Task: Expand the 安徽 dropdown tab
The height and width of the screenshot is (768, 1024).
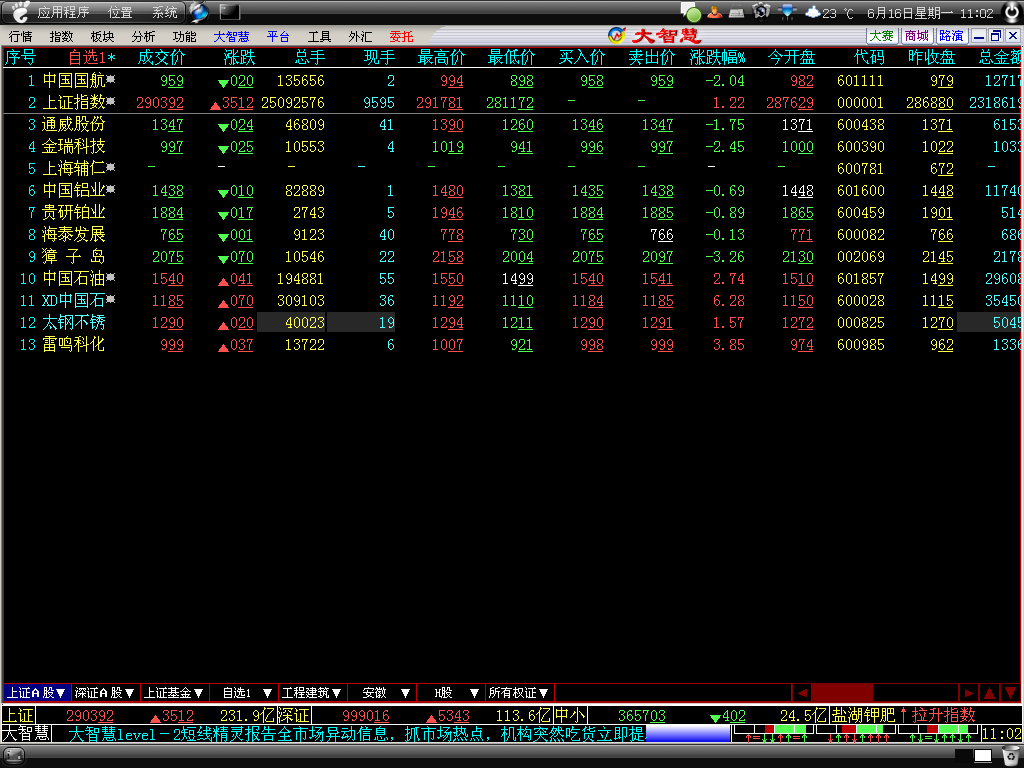Action: [381, 693]
